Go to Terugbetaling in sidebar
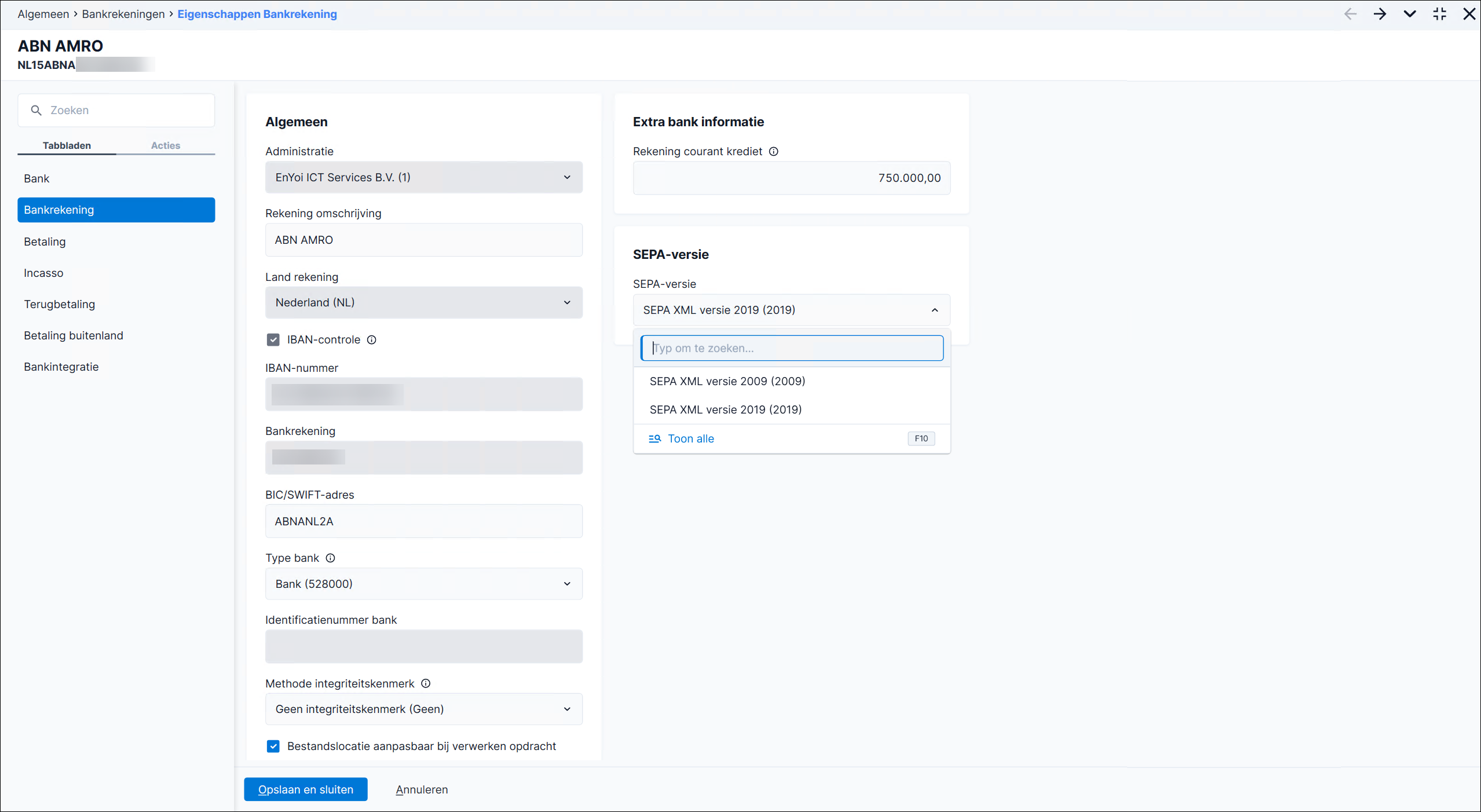 tap(116, 304)
